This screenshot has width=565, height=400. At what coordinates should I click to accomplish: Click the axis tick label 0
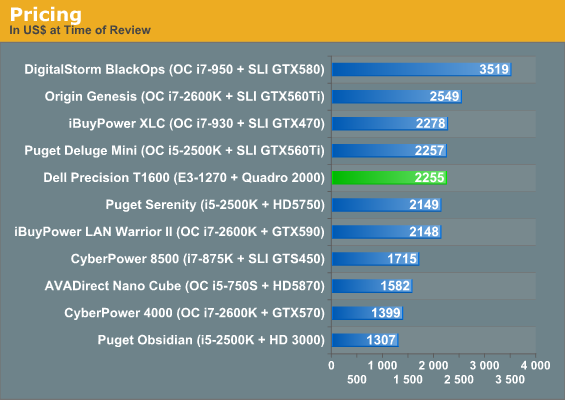(331, 366)
